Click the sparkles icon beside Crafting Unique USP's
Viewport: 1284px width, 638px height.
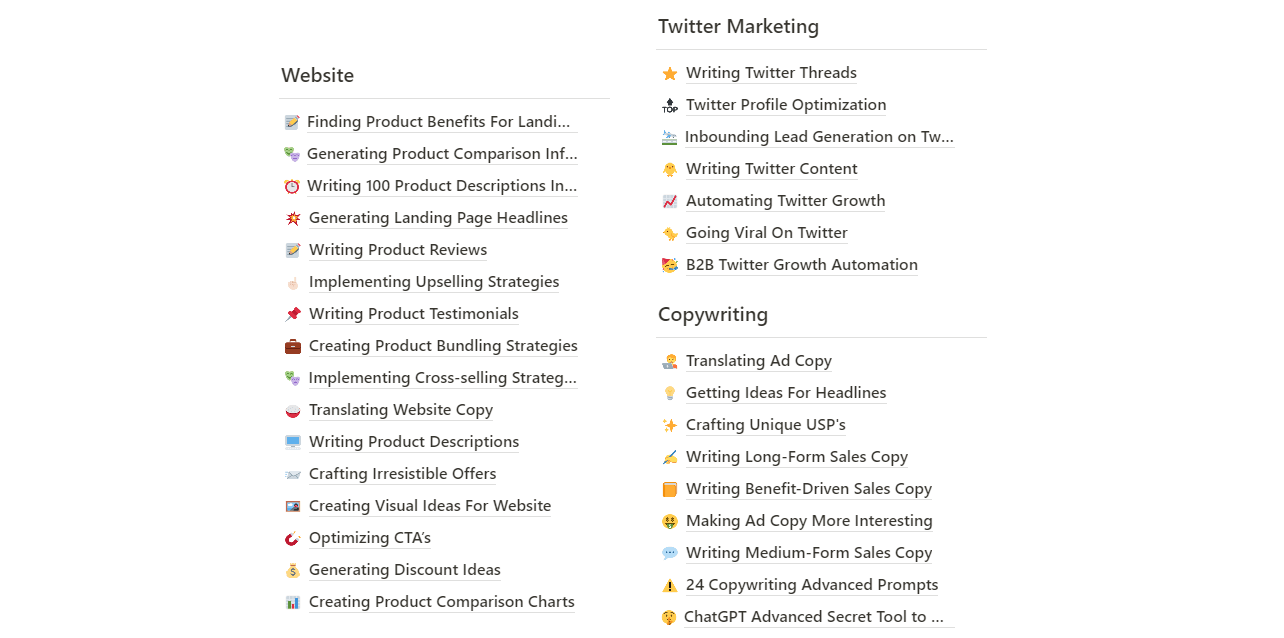tap(670, 425)
